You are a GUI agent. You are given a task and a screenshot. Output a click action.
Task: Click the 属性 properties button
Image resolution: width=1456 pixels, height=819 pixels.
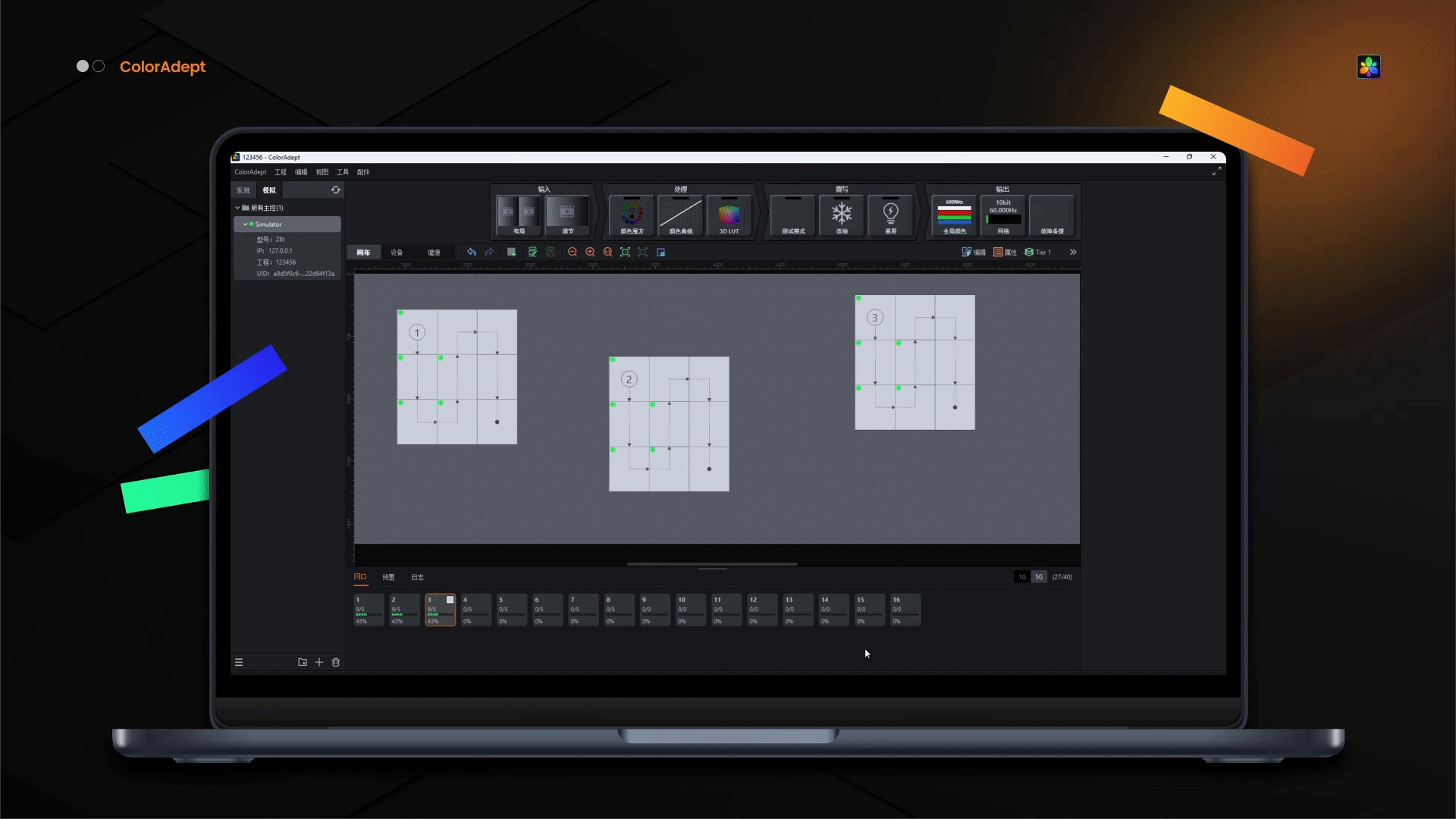click(1005, 252)
